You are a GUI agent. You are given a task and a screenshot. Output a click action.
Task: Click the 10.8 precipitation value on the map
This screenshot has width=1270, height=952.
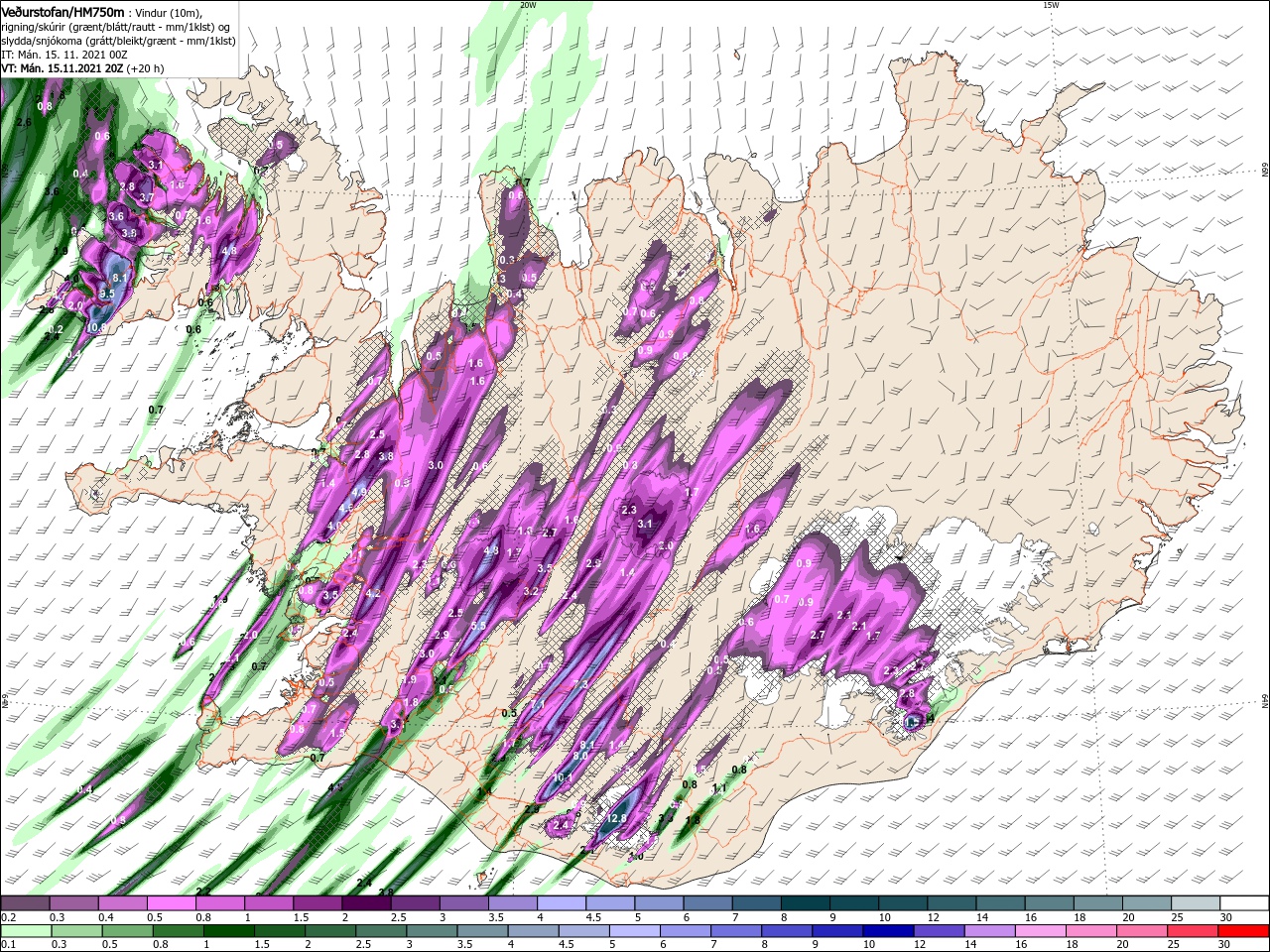(x=96, y=327)
